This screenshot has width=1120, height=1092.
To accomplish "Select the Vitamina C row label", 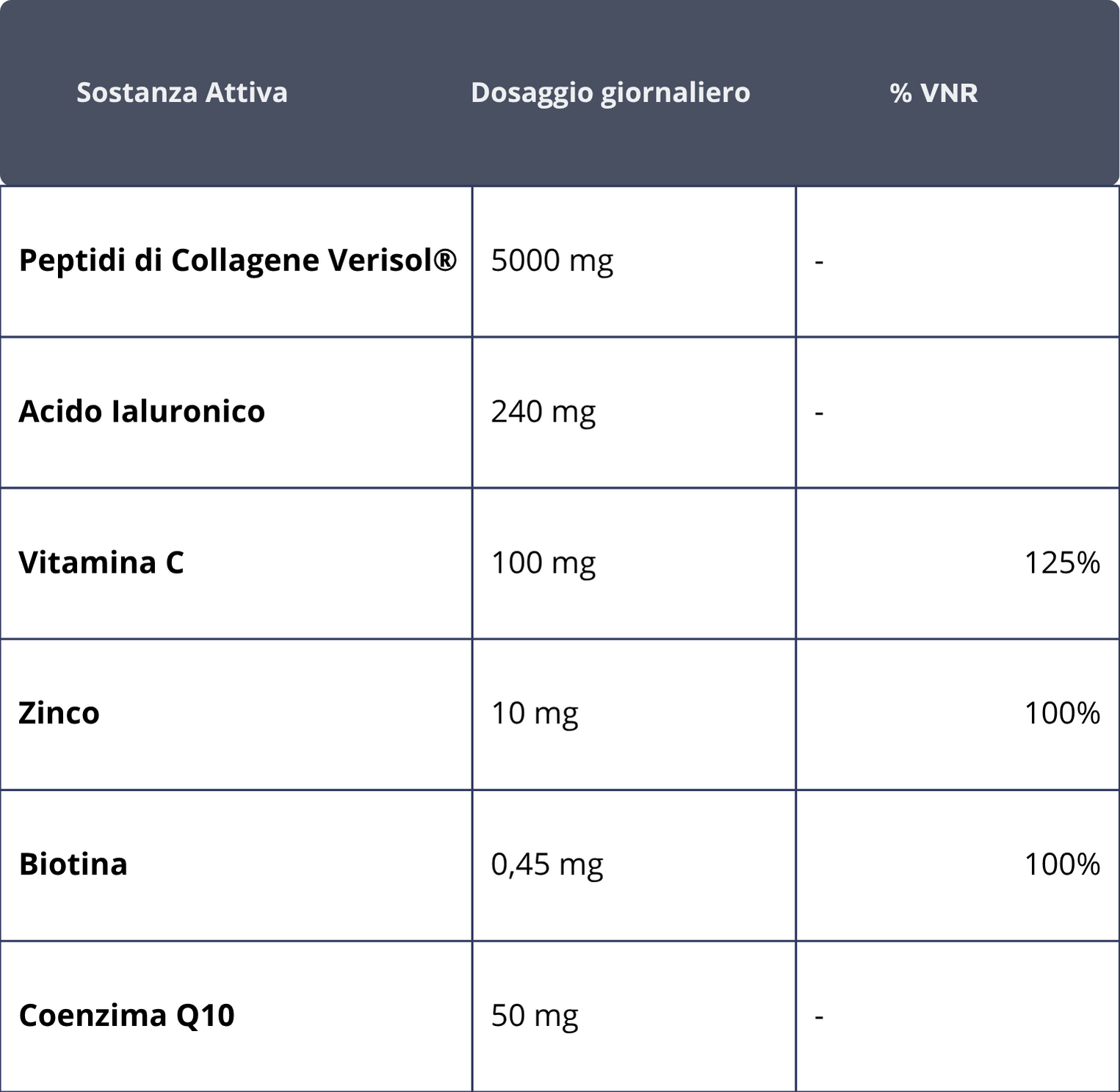I will [x=101, y=563].
